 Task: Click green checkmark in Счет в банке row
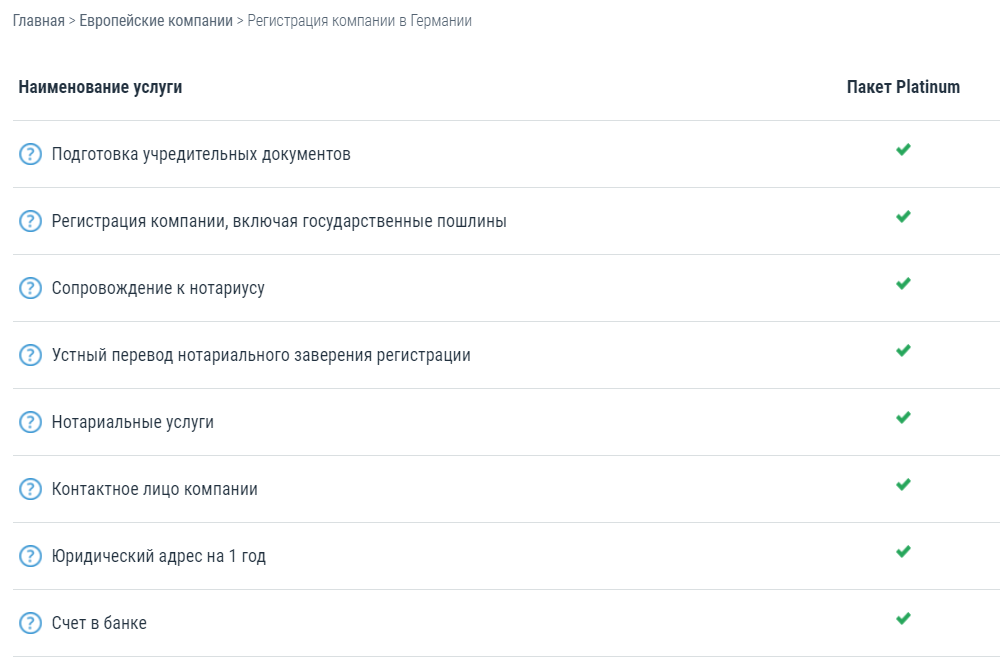(903, 619)
